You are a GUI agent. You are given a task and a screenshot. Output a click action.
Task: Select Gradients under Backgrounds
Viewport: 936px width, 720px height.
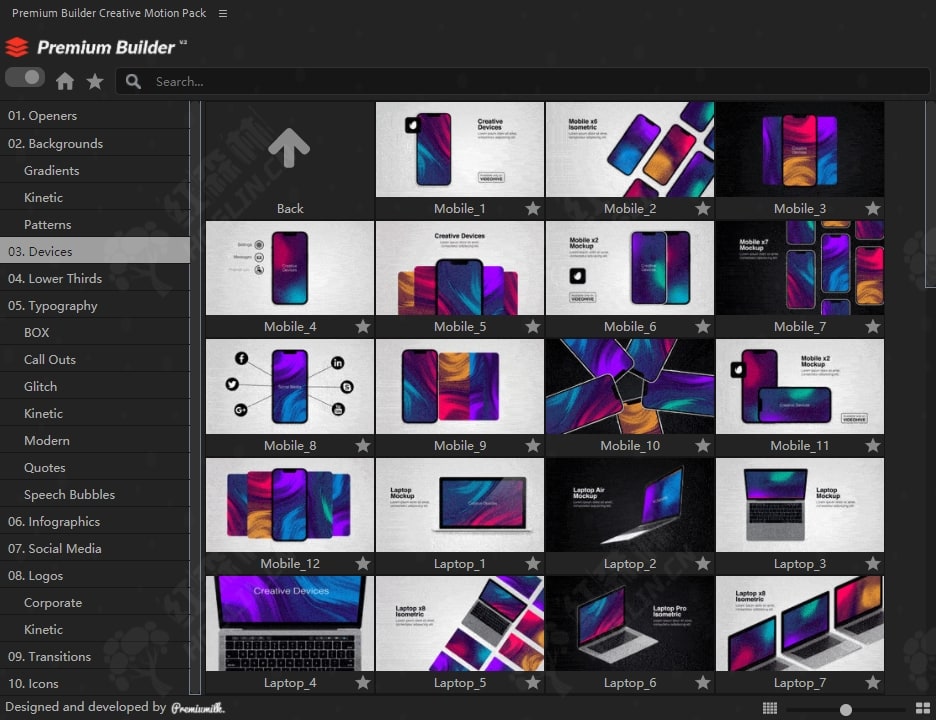tap(95, 170)
